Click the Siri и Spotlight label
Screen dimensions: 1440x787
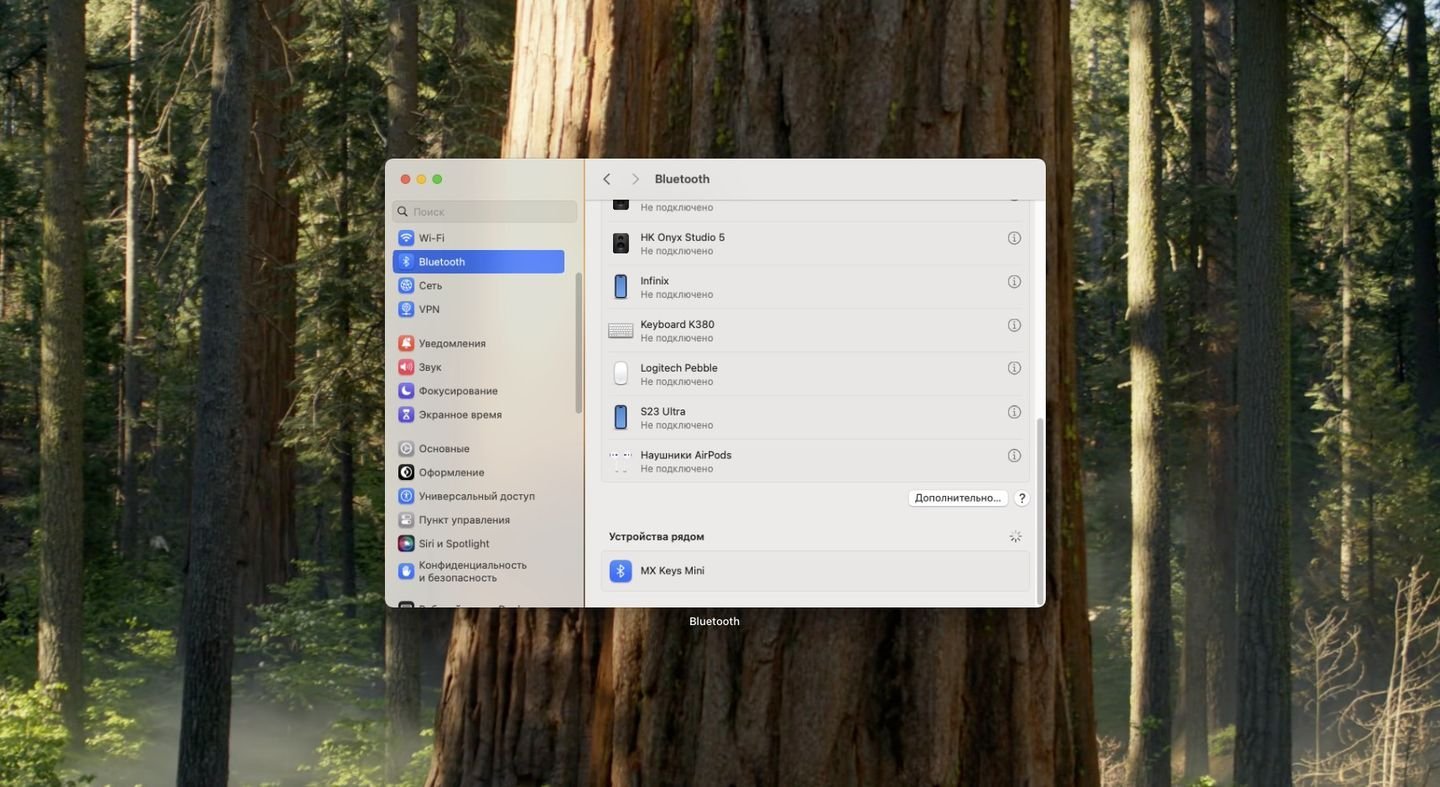[454, 544]
